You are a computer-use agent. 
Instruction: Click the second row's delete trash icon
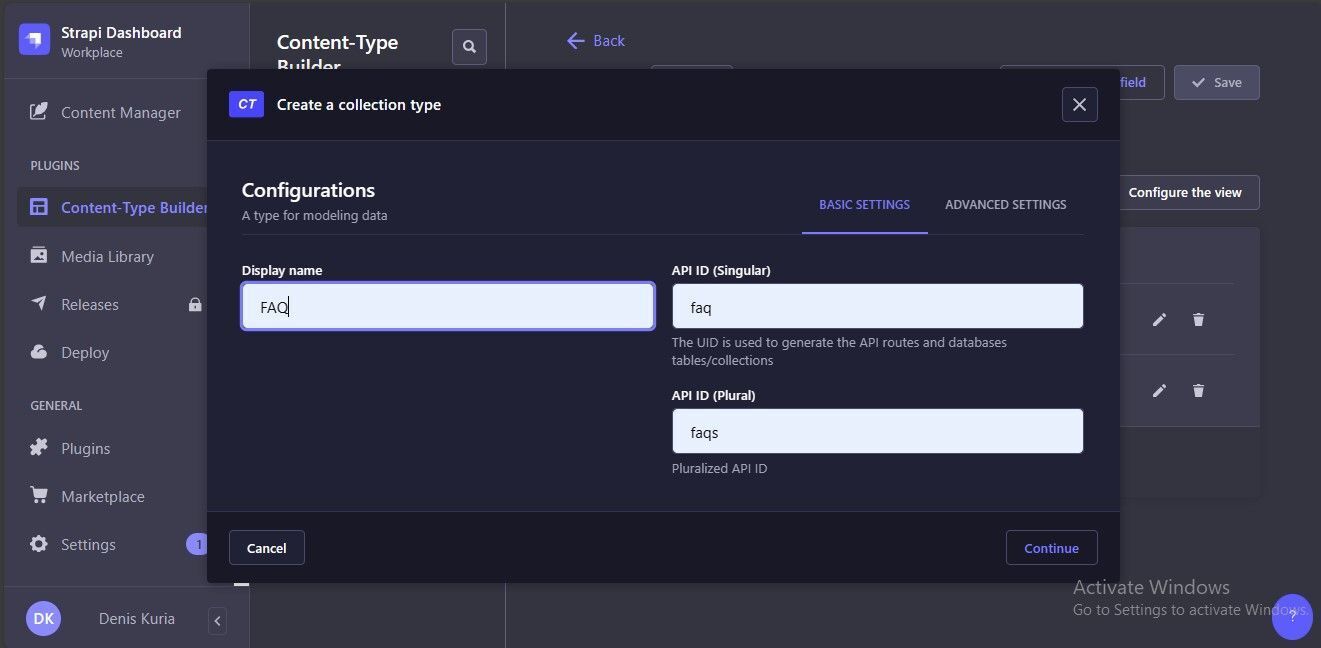tap(1198, 391)
